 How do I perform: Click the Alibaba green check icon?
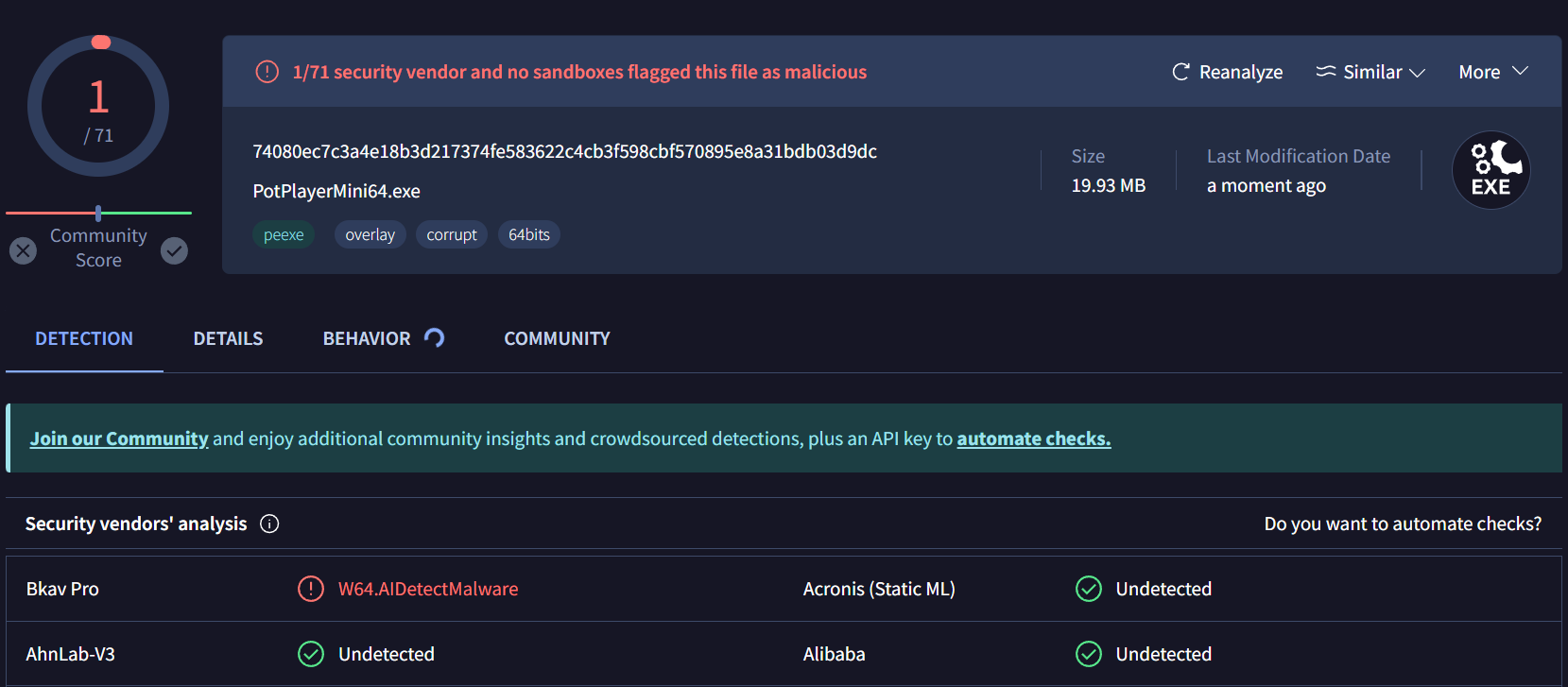1089,654
